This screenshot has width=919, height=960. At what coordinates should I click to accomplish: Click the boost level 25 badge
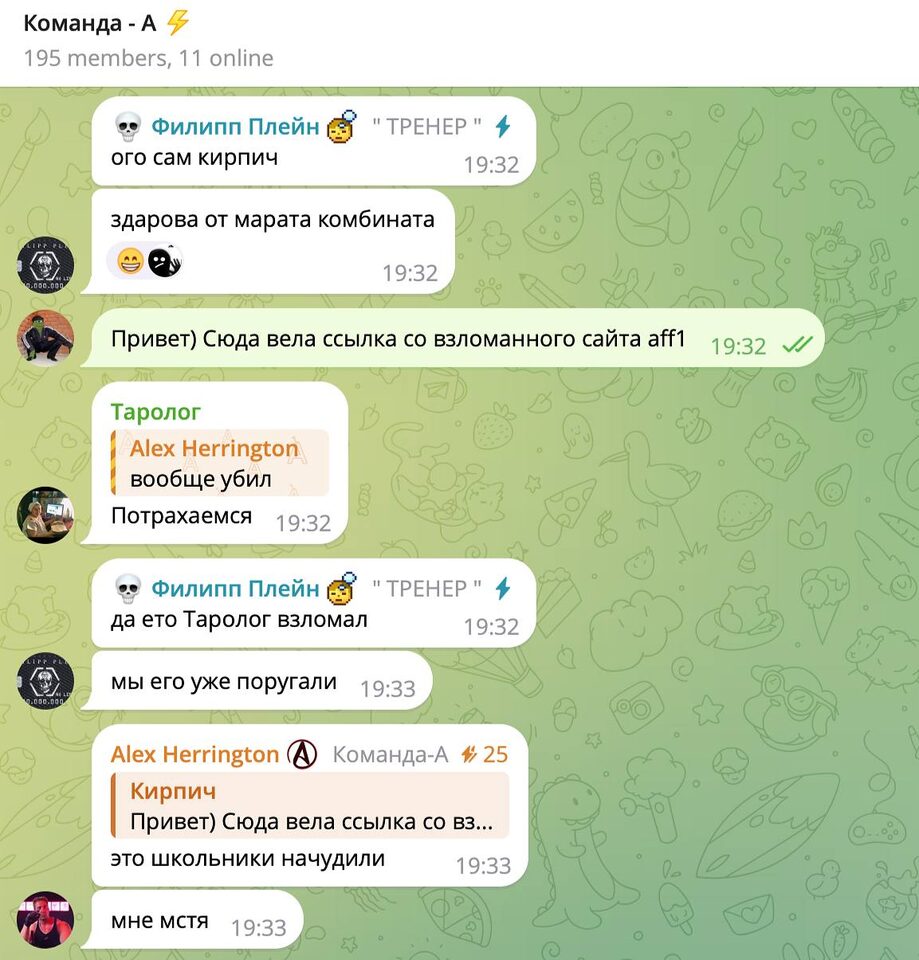(485, 754)
